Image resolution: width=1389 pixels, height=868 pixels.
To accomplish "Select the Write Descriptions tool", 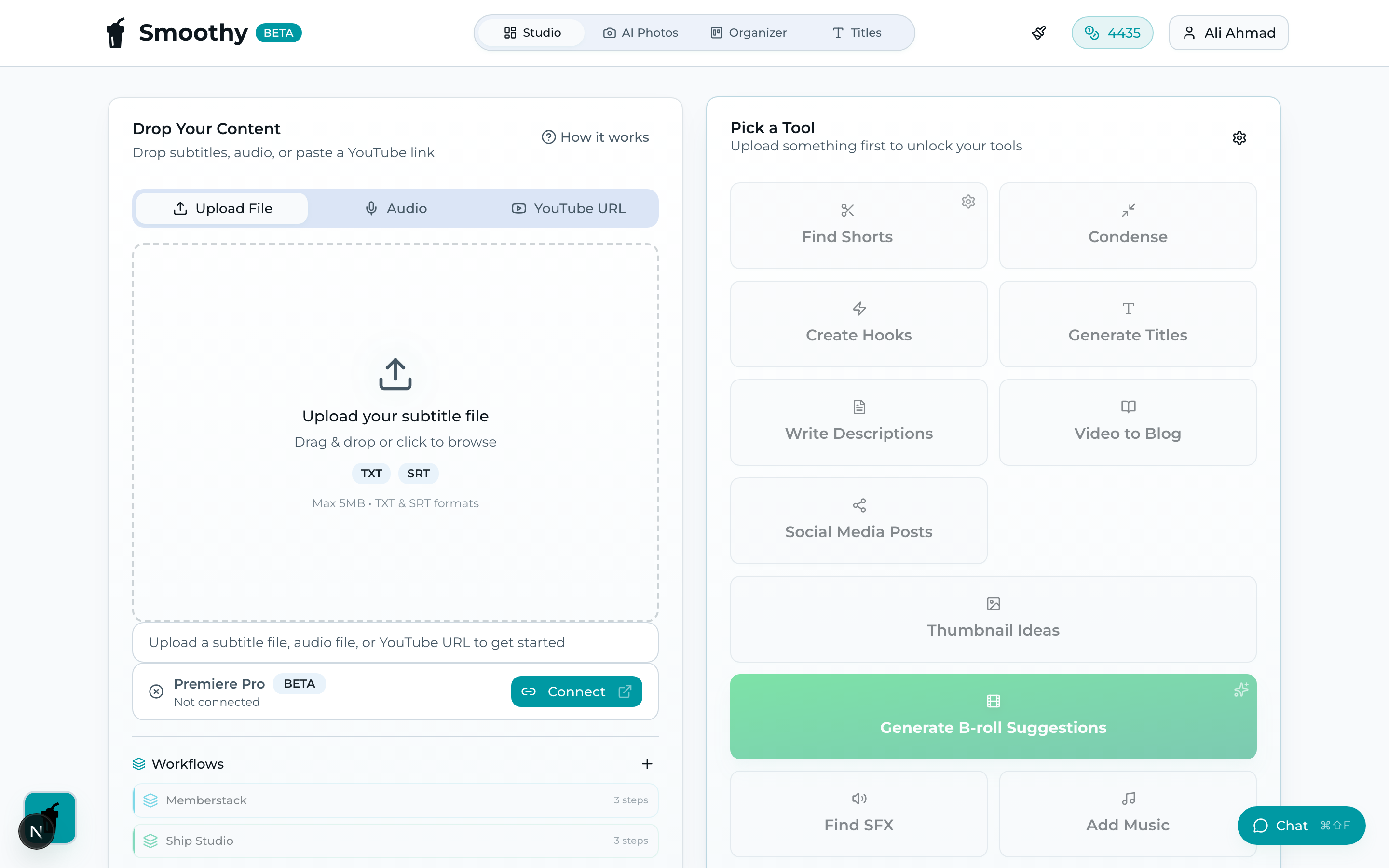I will point(858,422).
